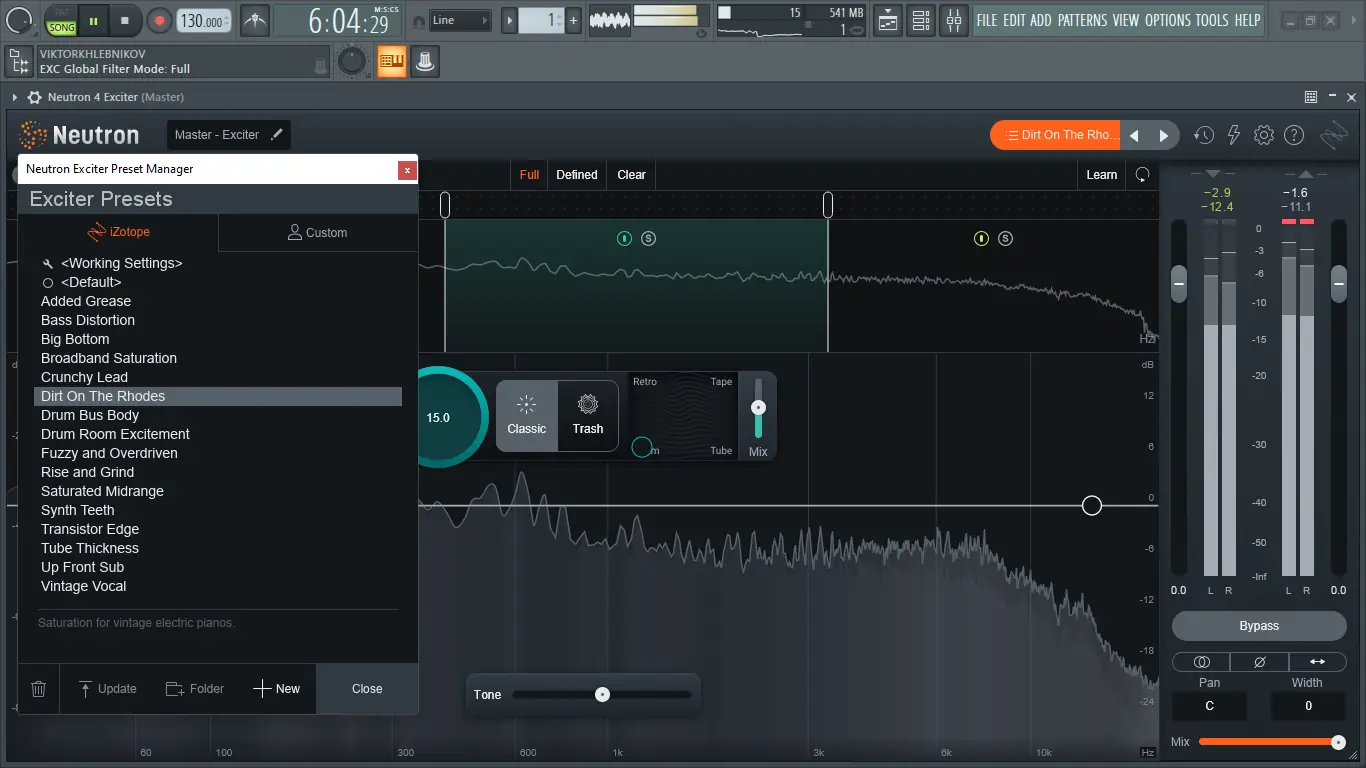Toggle the green band power button
1366x768 pixels.
click(x=624, y=238)
